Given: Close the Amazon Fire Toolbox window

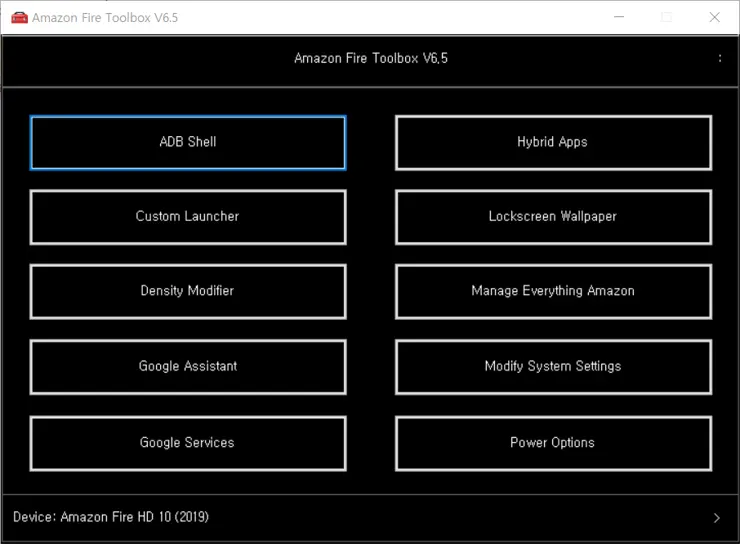Looking at the screenshot, I should [714, 17].
